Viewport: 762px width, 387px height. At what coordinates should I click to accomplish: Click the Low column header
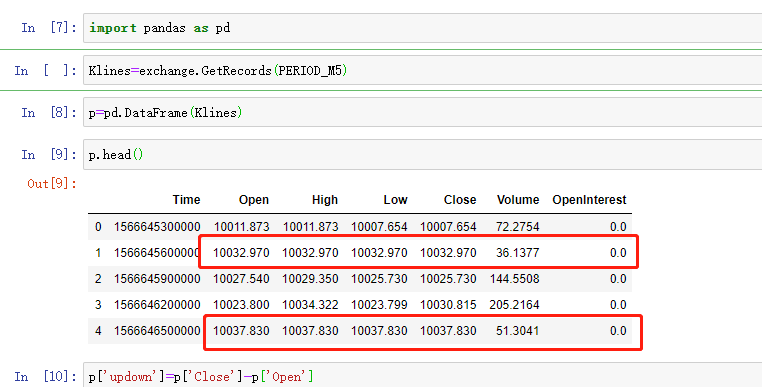[395, 200]
